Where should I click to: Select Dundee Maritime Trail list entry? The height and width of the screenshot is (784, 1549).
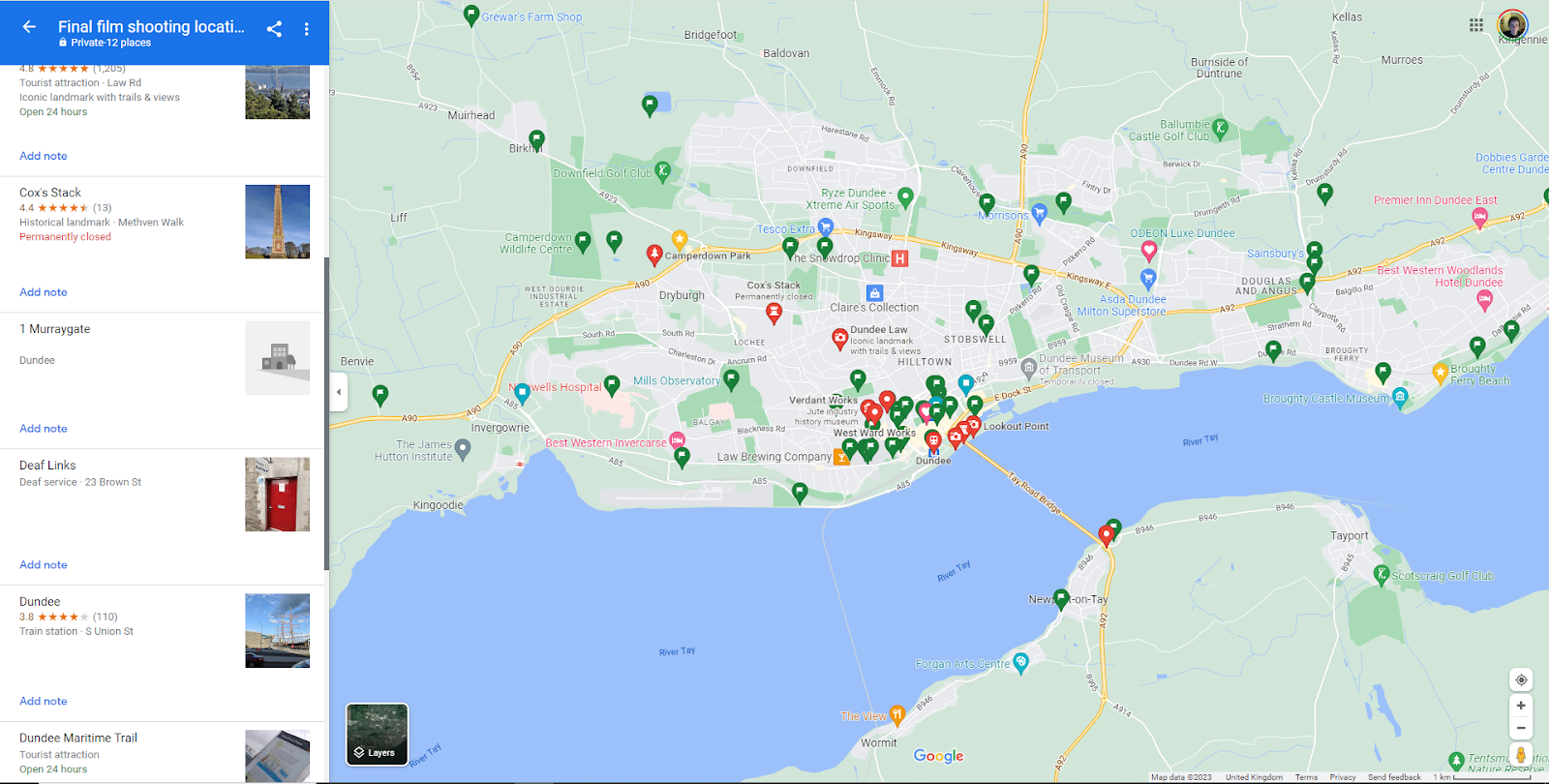(78, 738)
